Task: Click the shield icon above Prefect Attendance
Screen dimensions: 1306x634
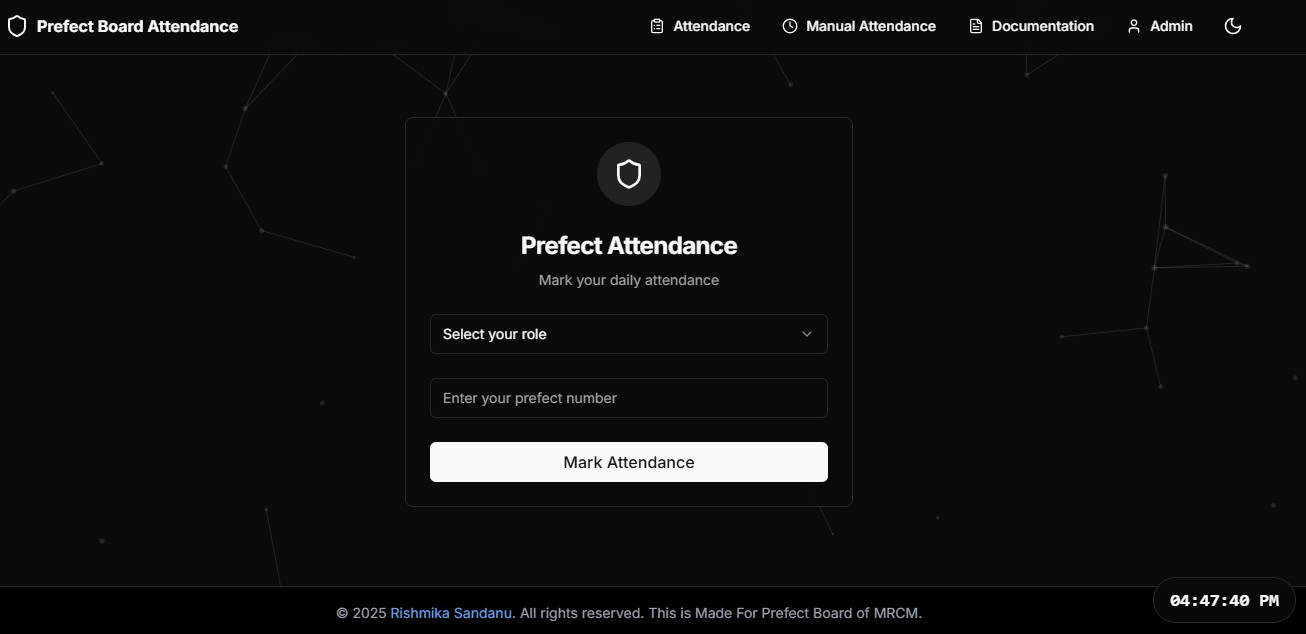Action: pyautogui.click(x=628, y=173)
